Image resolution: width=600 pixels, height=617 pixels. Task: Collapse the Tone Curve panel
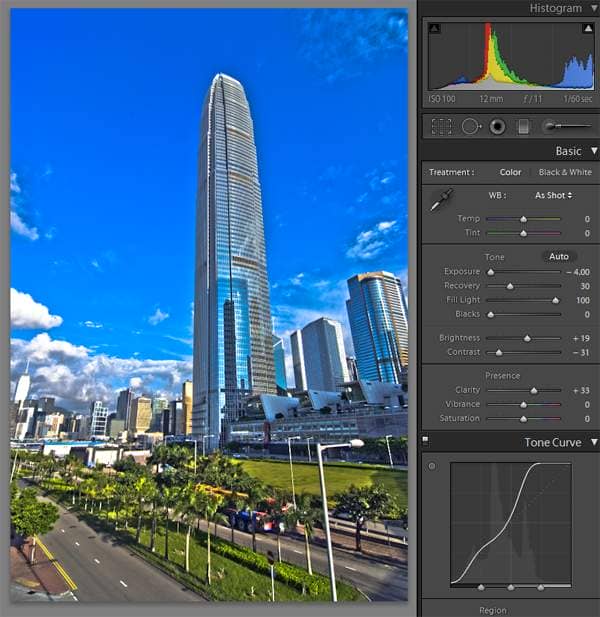593,442
